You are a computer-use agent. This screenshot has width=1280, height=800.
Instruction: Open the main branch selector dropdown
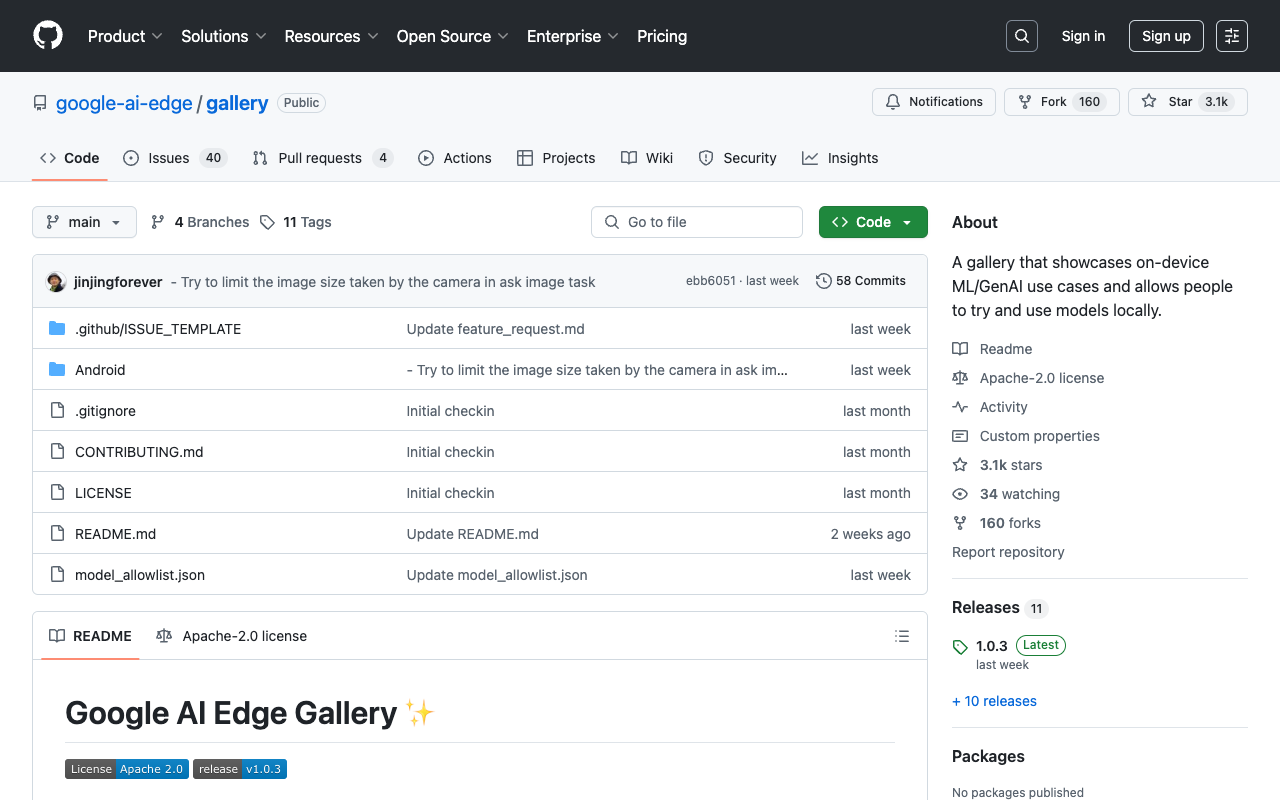pos(84,222)
